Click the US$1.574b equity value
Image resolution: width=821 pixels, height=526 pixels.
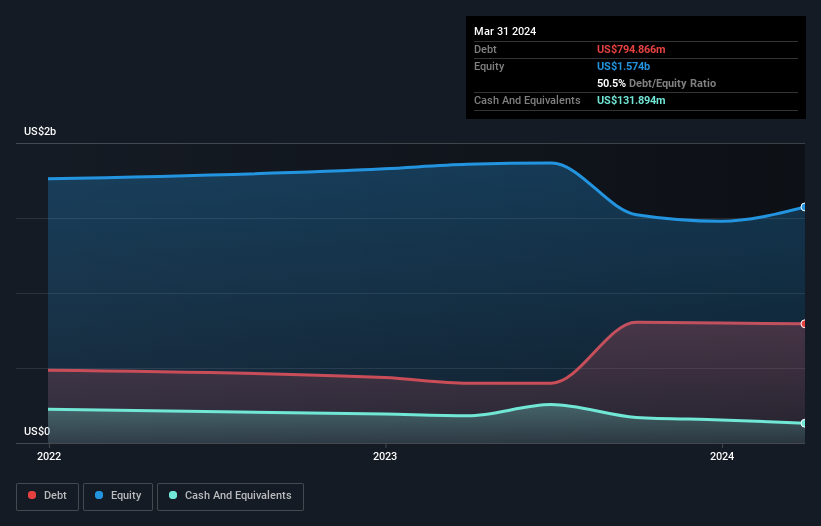[x=623, y=66]
